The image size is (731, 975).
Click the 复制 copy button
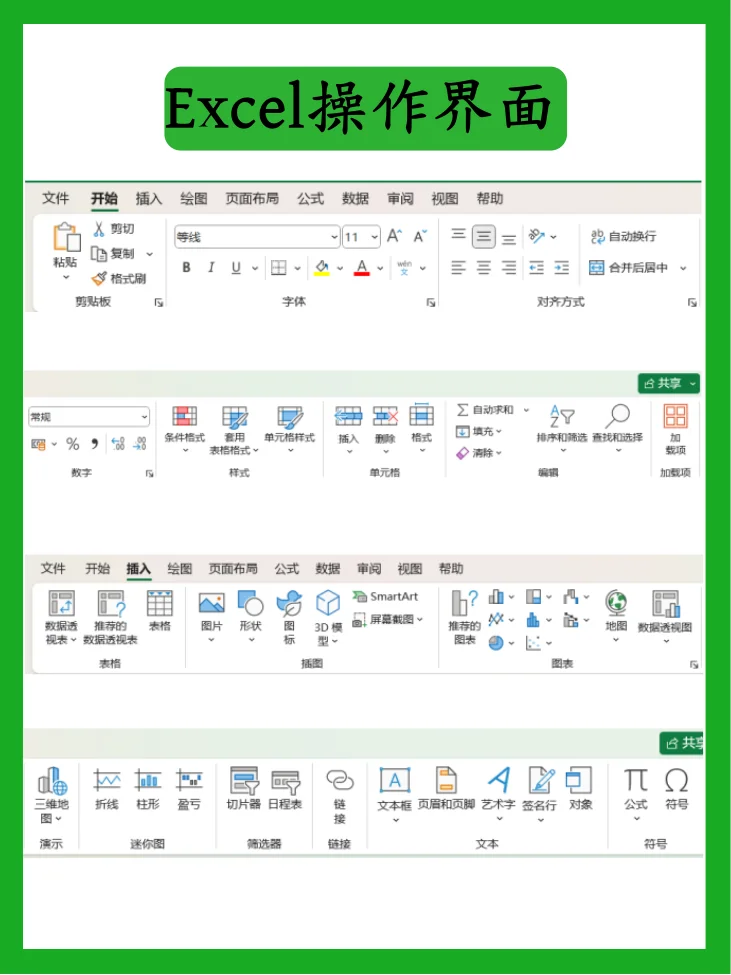click(113, 254)
